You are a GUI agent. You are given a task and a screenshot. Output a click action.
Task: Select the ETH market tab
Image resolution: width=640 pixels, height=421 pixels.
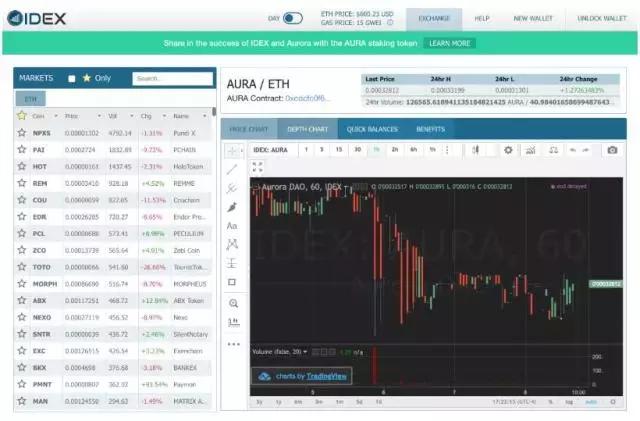click(x=31, y=99)
